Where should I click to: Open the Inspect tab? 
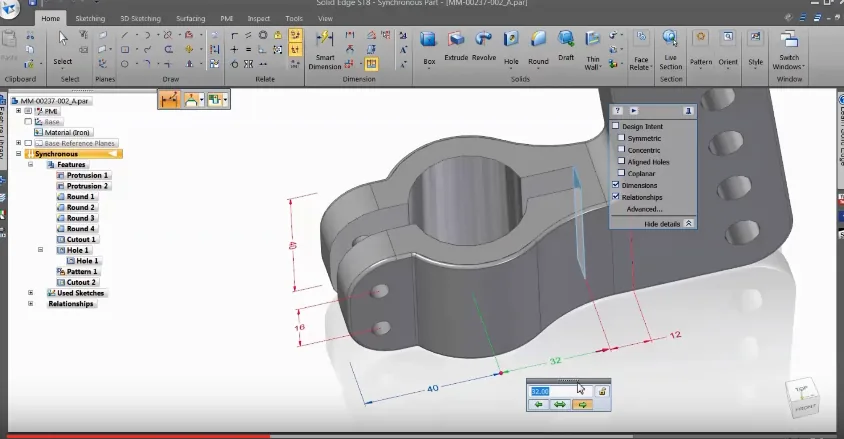[x=258, y=18]
